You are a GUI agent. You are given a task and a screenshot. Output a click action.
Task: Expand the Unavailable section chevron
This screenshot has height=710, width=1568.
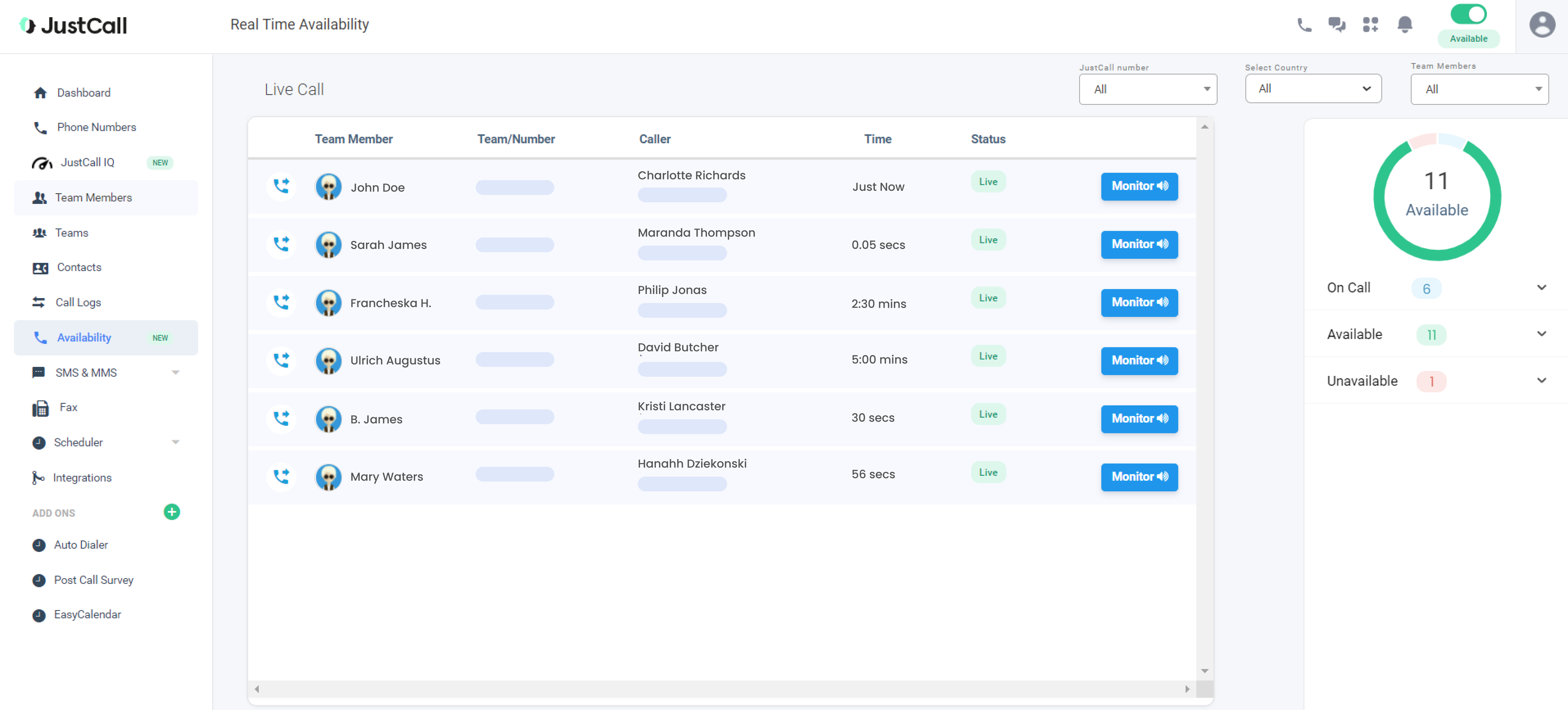point(1541,381)
